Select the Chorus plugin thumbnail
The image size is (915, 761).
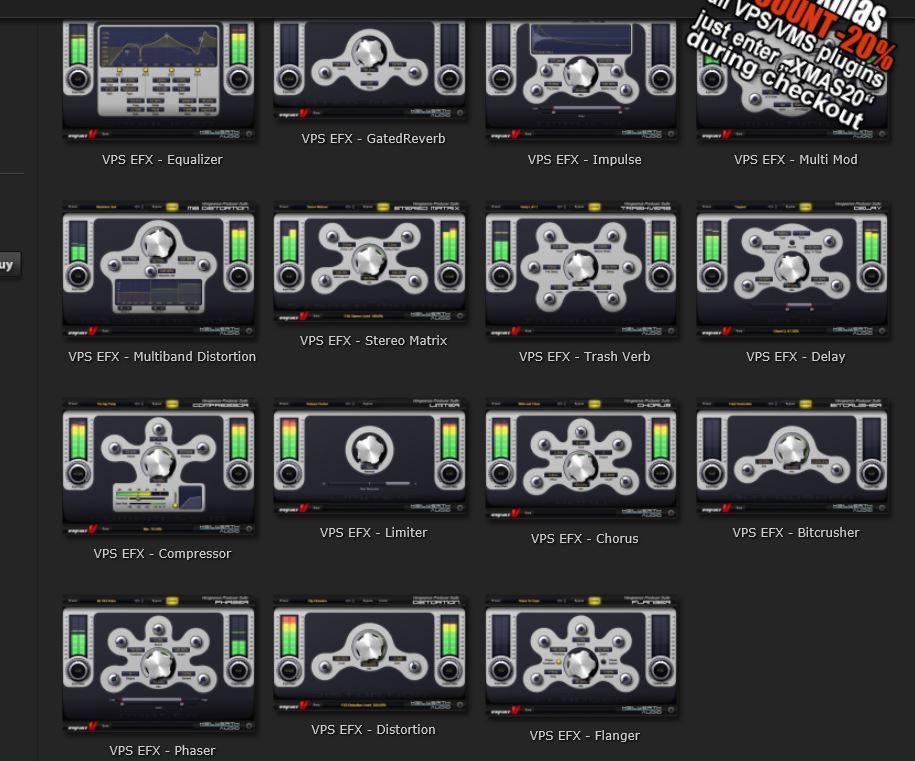(x=581, y=459)
